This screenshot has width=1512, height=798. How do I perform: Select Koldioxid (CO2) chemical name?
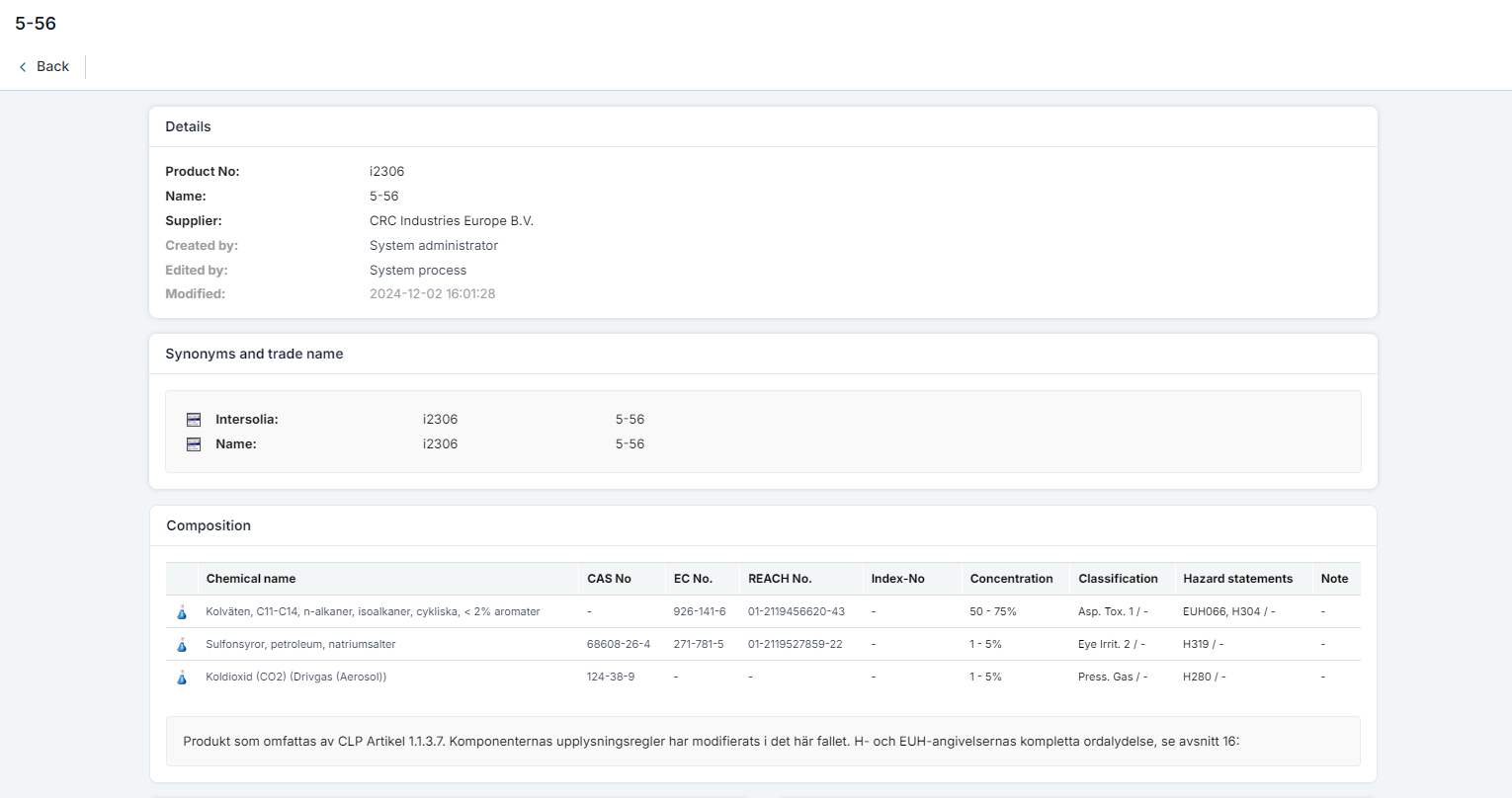(x=295, y=677)
